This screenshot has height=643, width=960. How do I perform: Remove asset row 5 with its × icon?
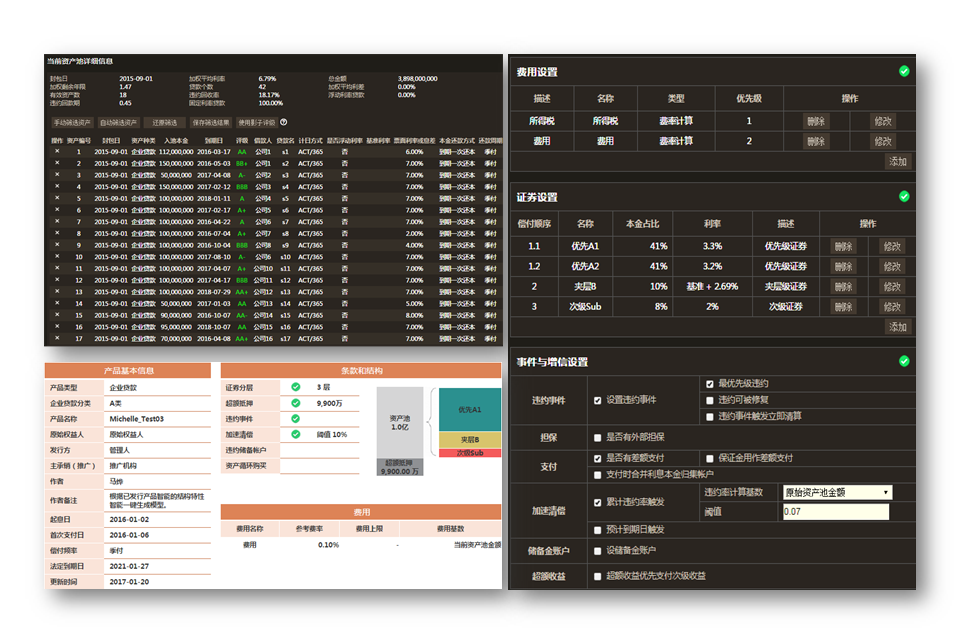57,198
